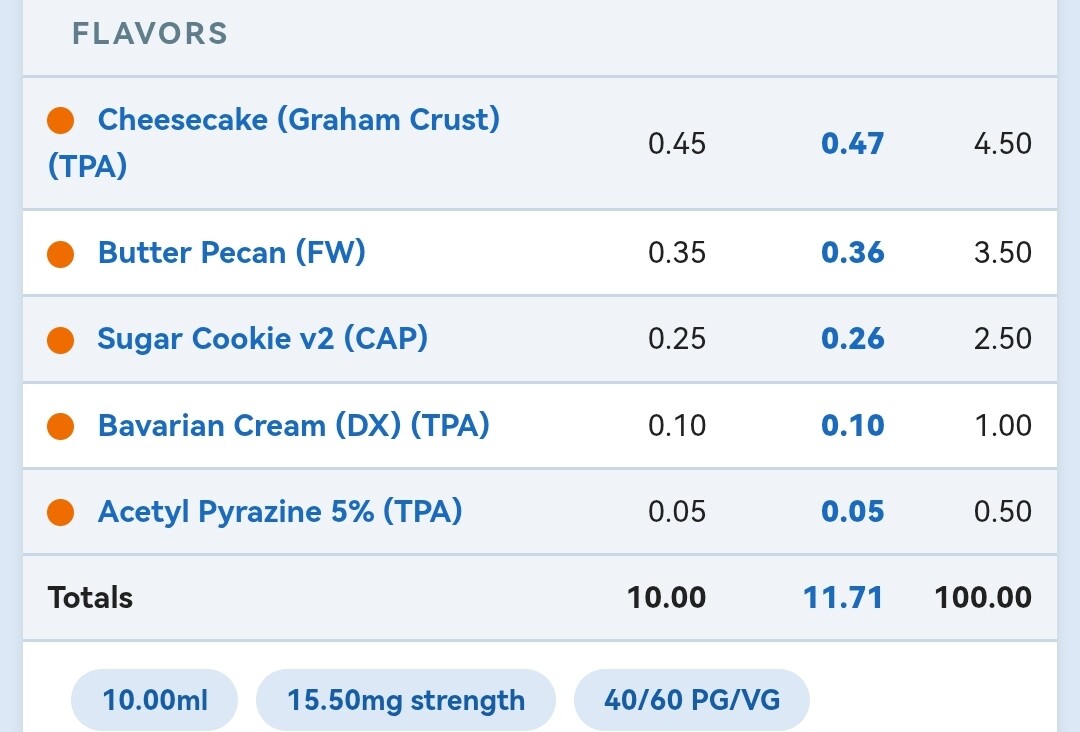Click orange dot beside Sugar Cookie v2
The height and width of the screenshot is (732, 1080).
click(61, 340)
